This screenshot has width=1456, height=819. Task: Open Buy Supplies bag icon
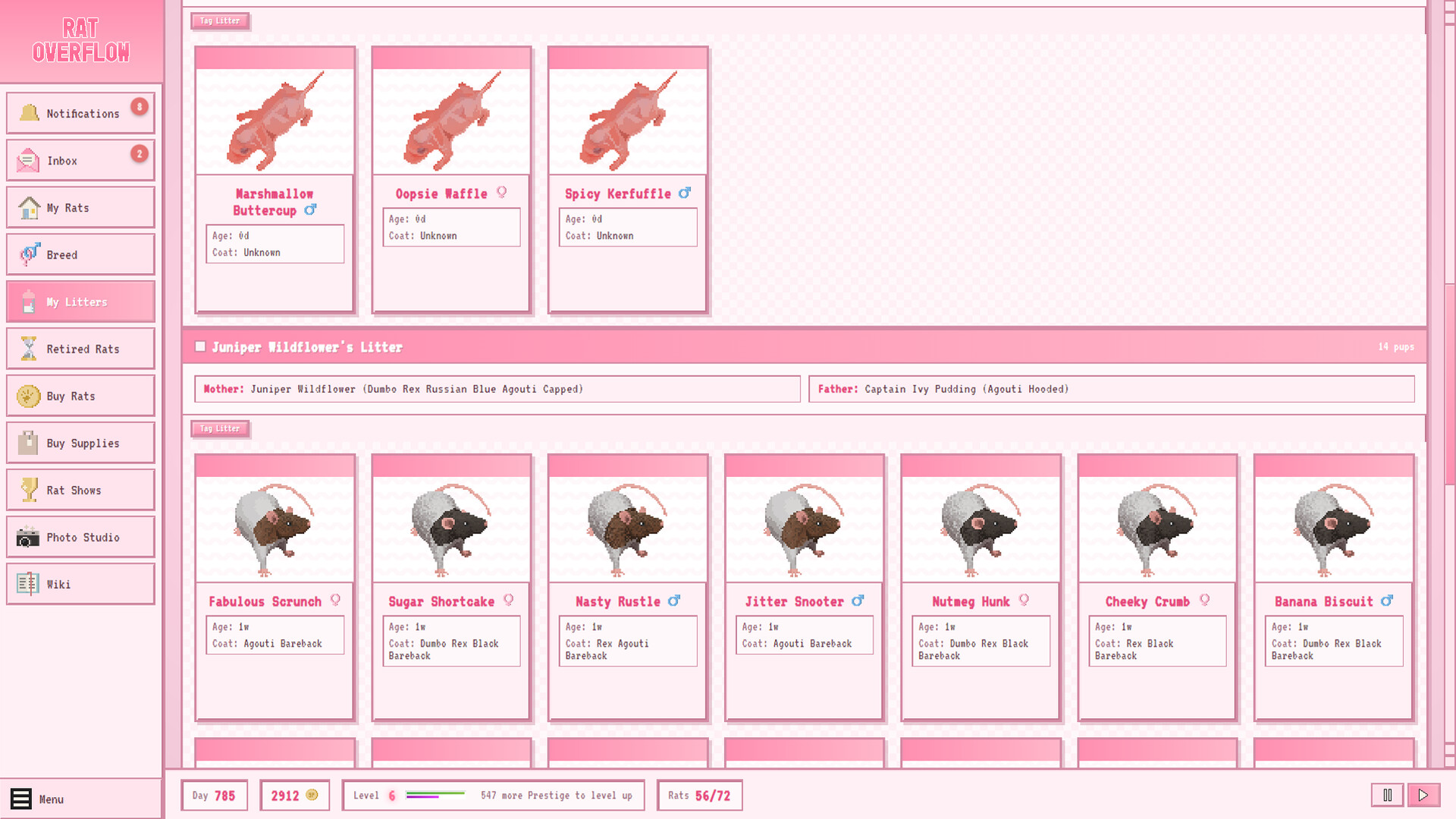pyautogui.click(x=28, y=442)
